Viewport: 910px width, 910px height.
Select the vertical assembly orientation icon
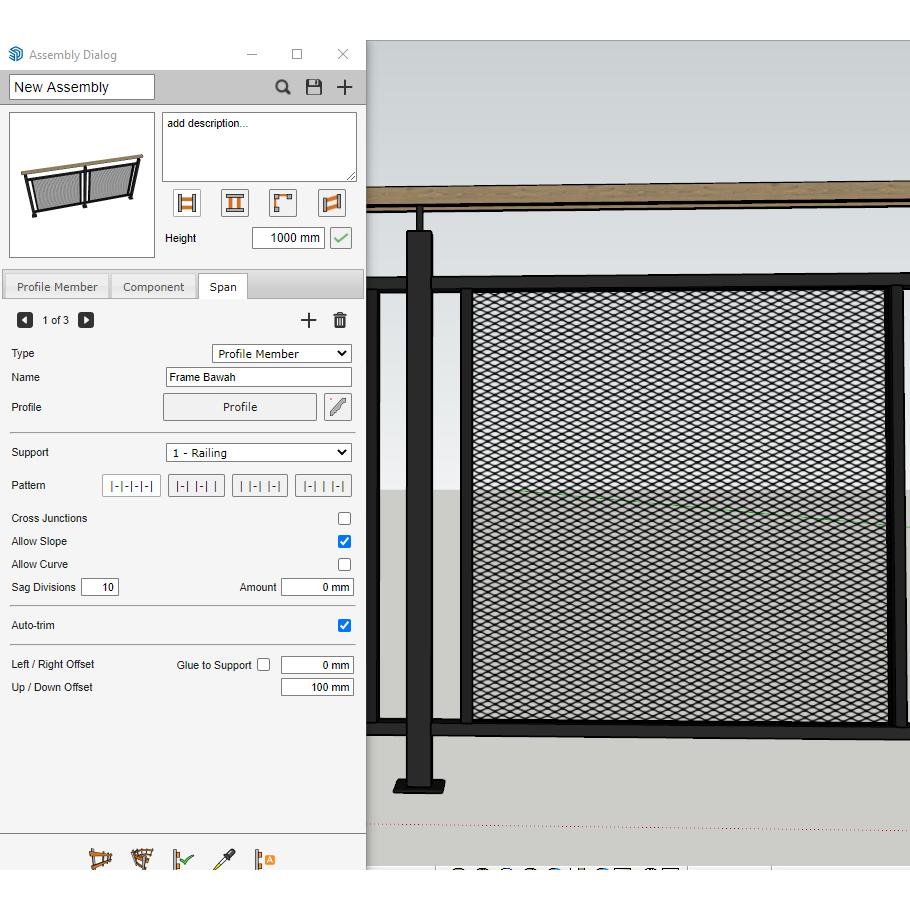235,202
